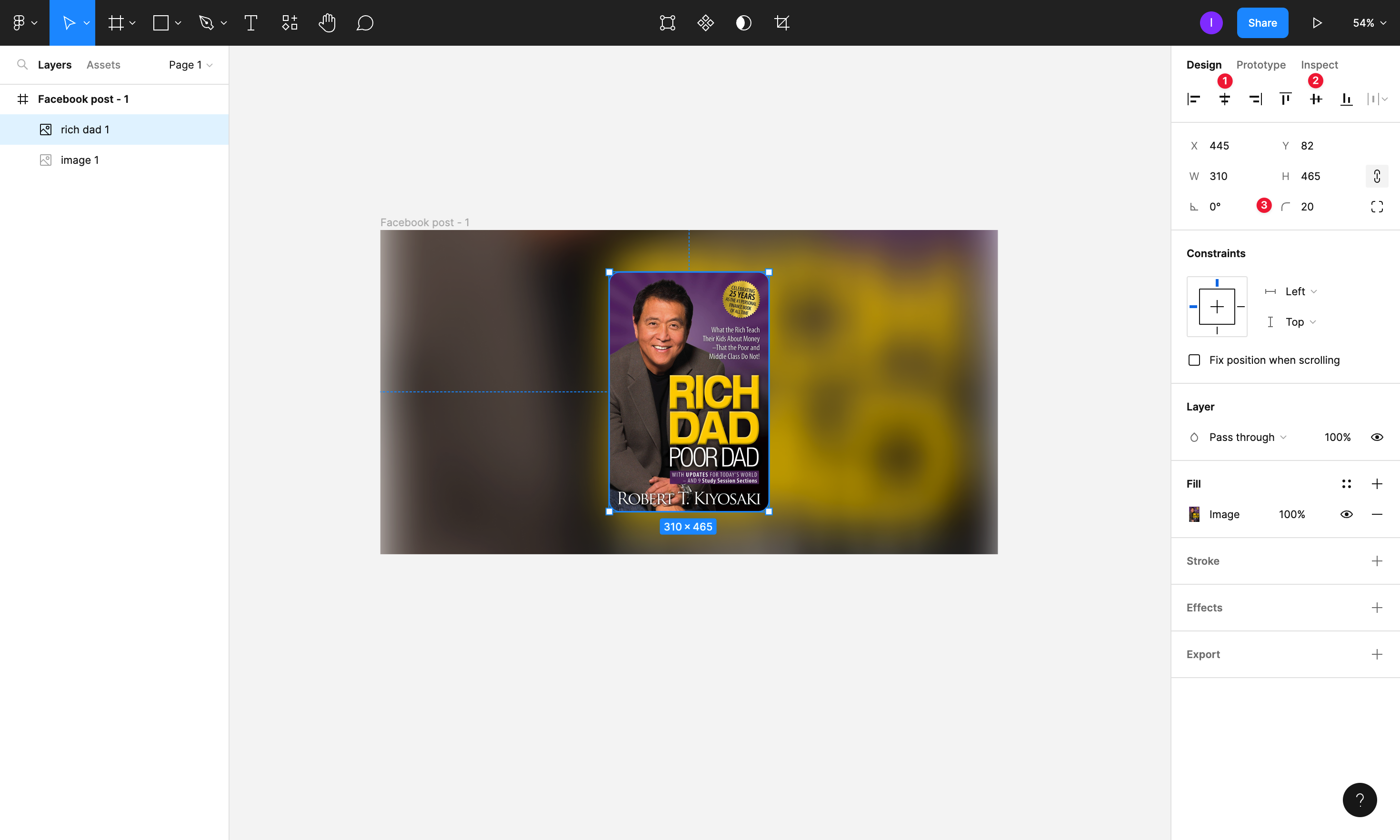The height and width of the screenshot is (840, 1400).
Task: Add an export setting
Action: pyautogui.click(x=1377, y=654)
